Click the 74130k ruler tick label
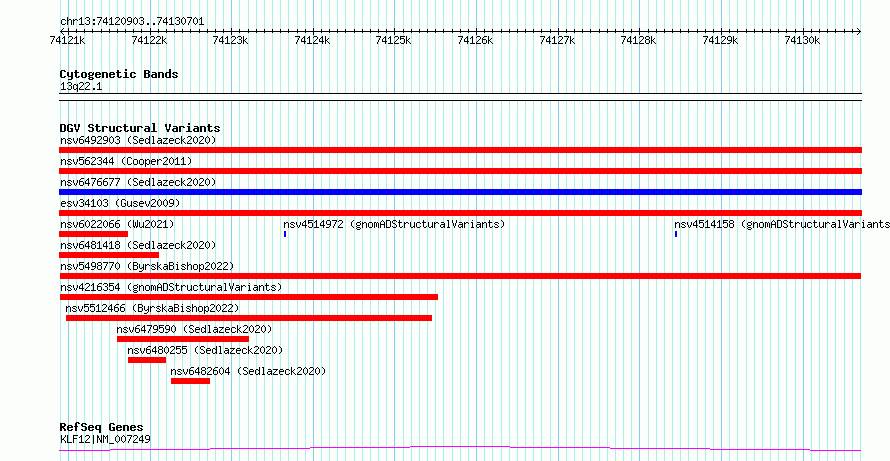 coord(803,40)
